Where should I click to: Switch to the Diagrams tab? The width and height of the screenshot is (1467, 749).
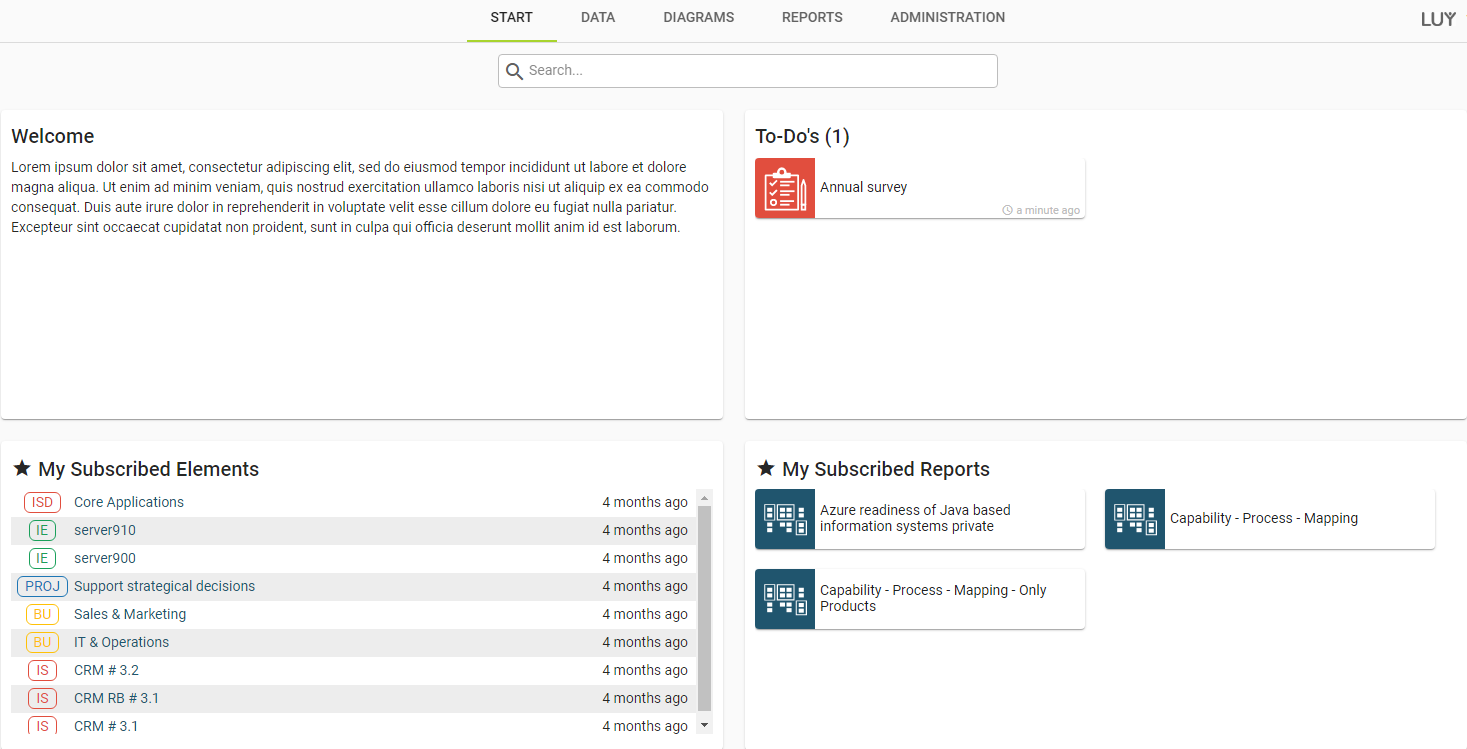tap(698, 18)
